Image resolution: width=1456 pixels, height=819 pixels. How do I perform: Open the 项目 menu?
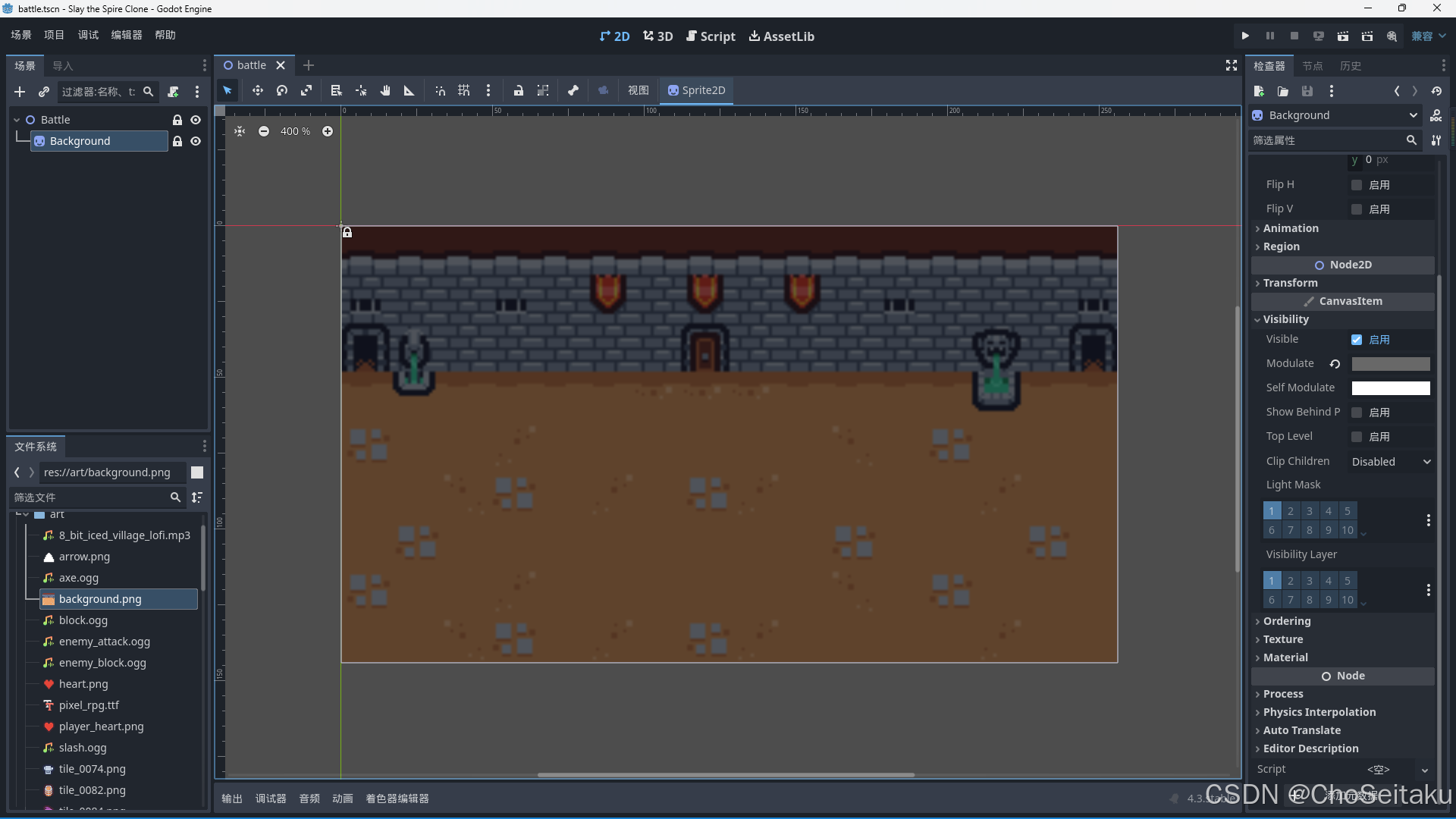point(55,35)
